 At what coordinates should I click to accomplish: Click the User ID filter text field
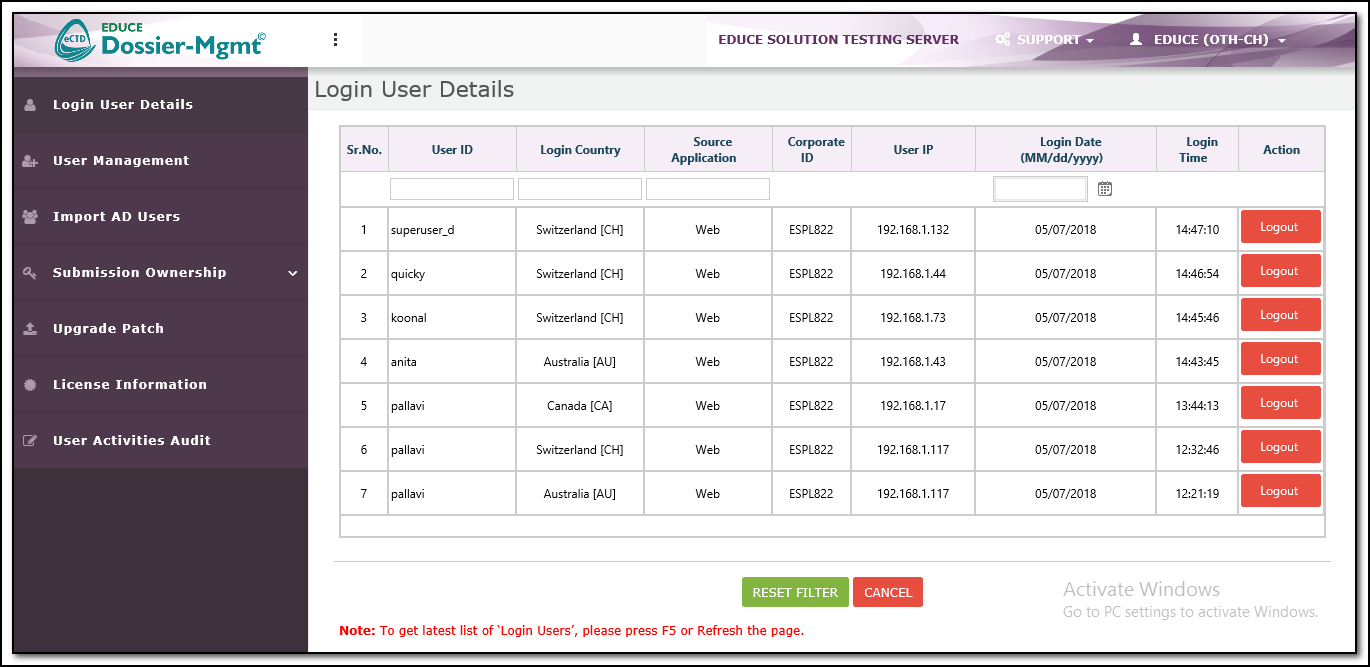pos(452,189)
